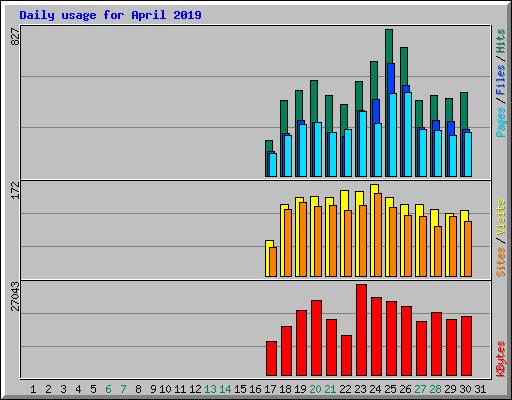The width and height of the screenshot is (512, 400).
Task: Click day 13 weekend label
Action: click(x=210, y=389)
